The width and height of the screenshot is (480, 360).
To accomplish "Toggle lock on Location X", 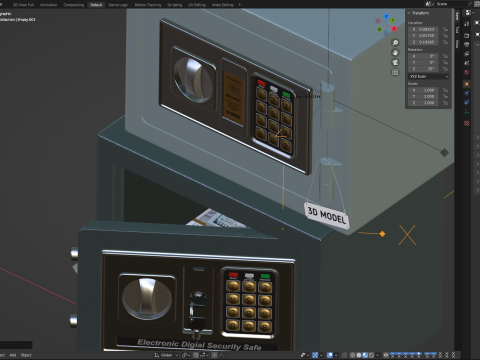I will tap(445, 29).
